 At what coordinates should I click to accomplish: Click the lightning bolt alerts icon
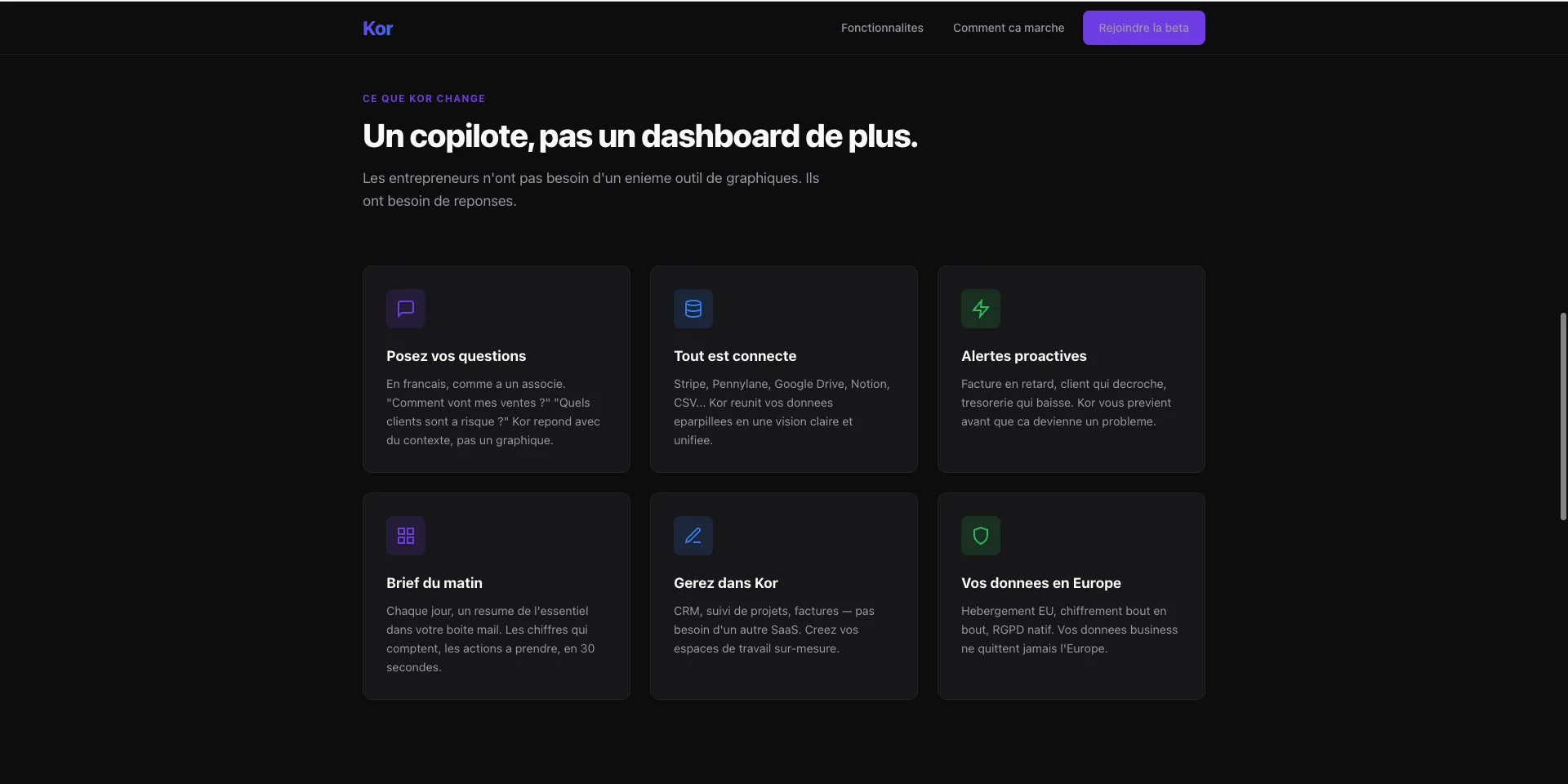pyautogui.click(x=981, y=309)
